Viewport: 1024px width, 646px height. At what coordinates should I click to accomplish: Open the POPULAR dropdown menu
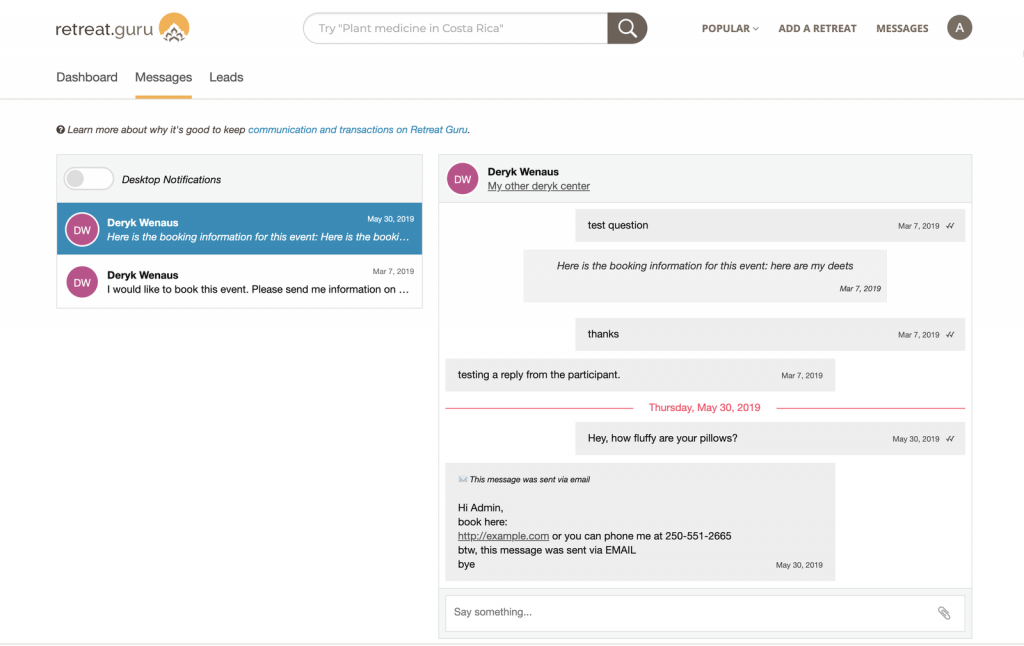tap(728, 28)
